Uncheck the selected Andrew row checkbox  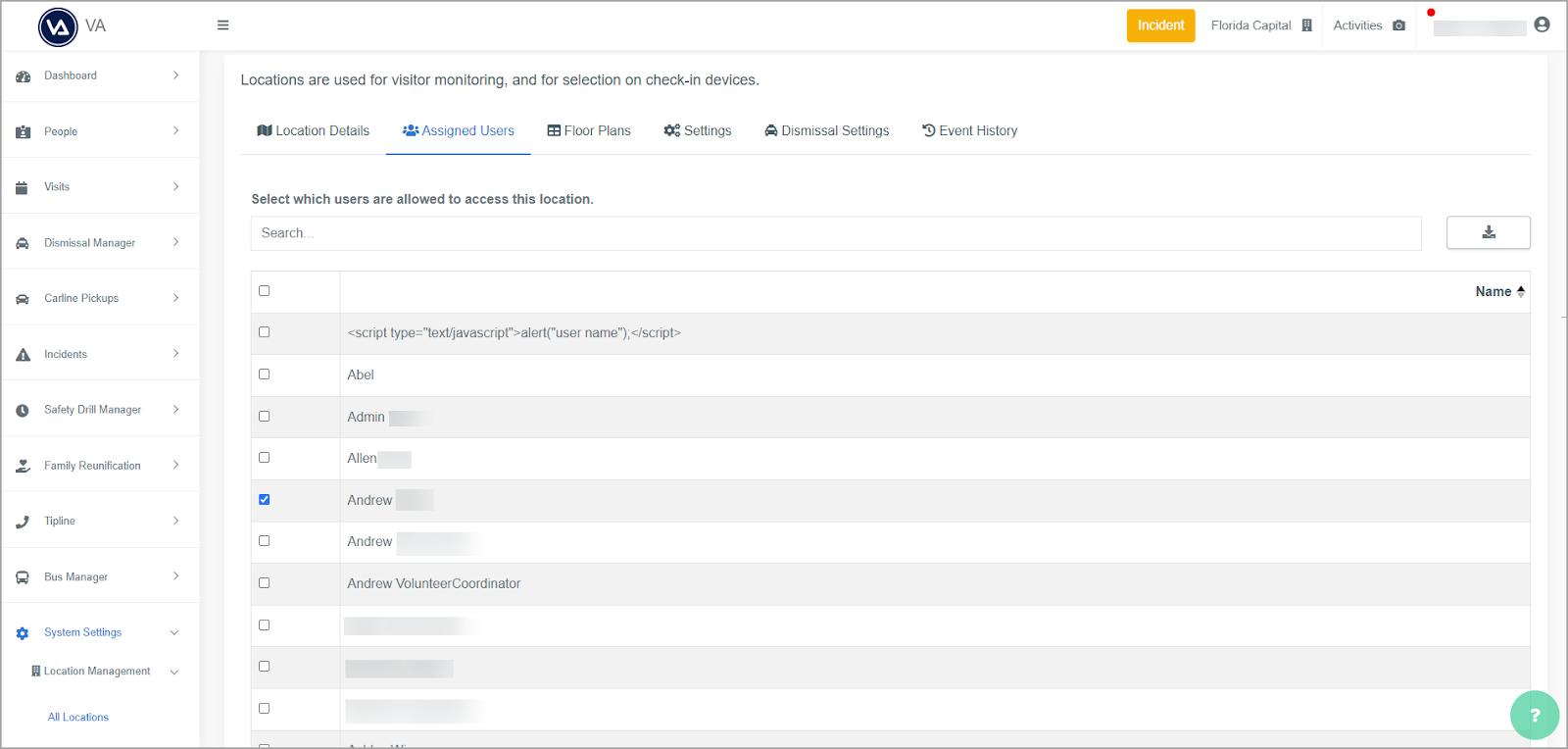(265, 500)
